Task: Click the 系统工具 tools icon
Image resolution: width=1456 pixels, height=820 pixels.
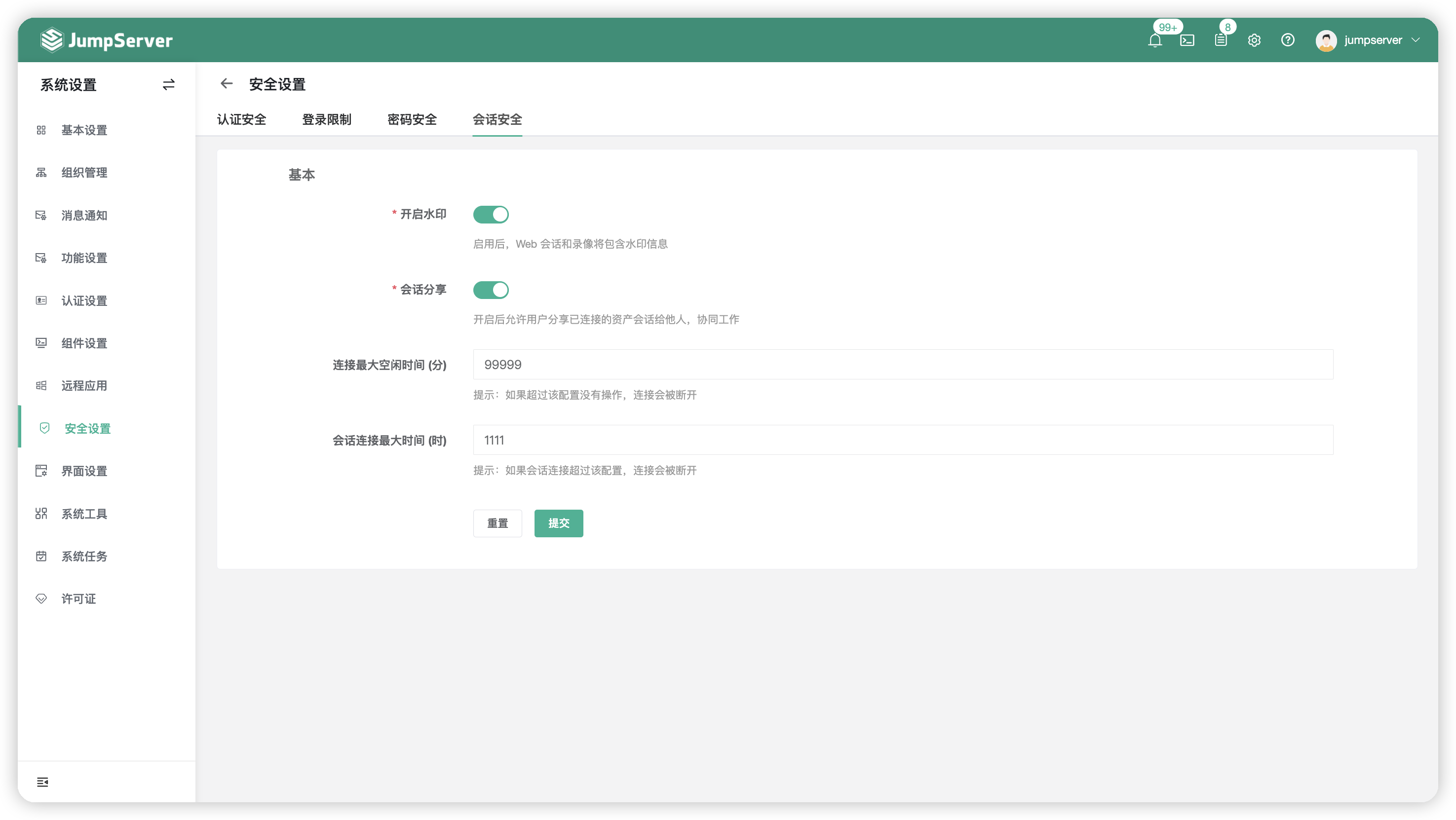Action: coord(41,514)
